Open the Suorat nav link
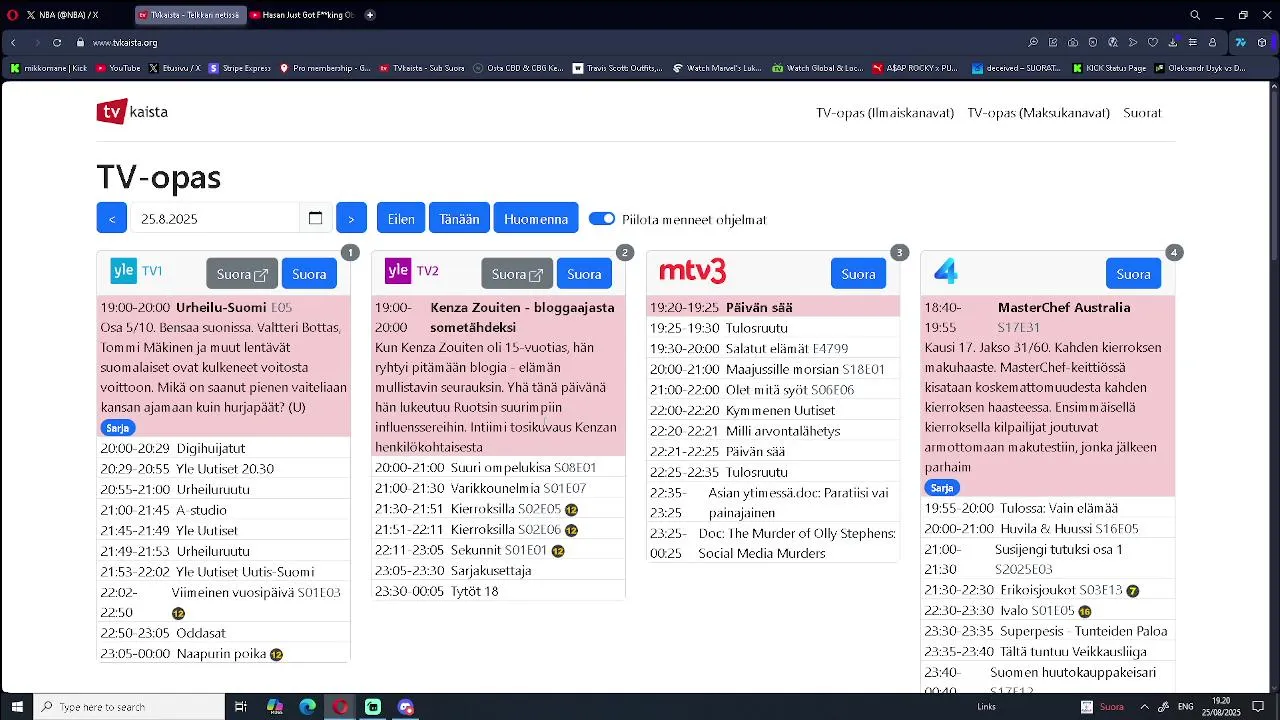Screen dimensions: 1280x720 click(1142, 113)
